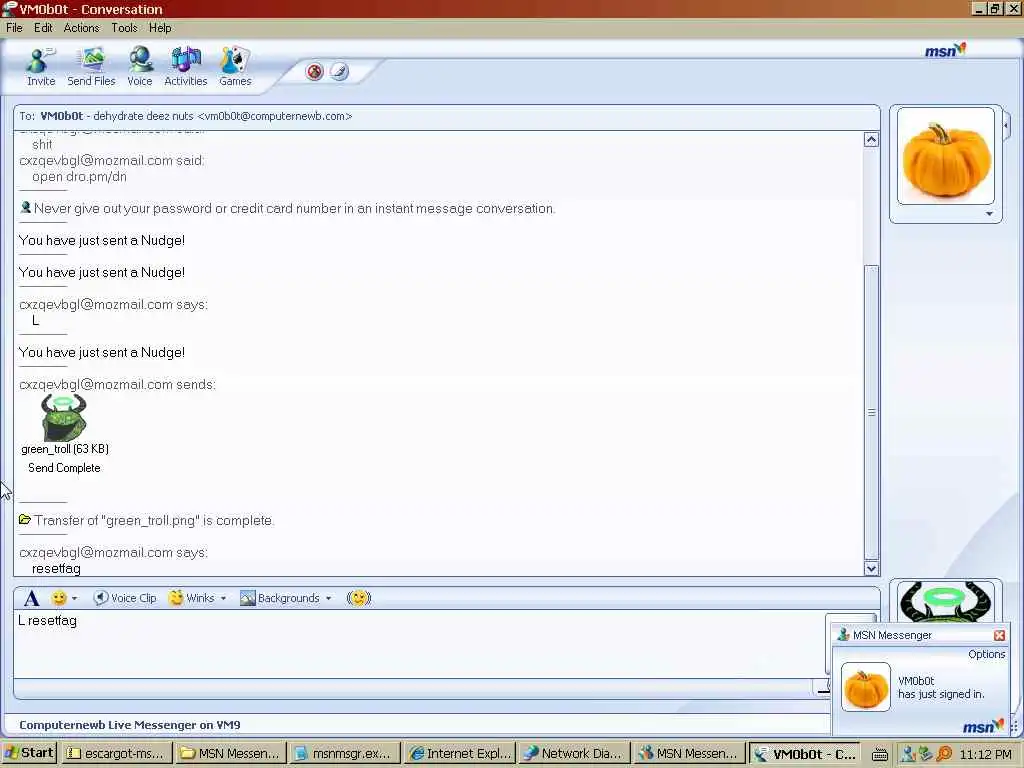Open the File menu

pyautogui.click(x=14, y=28)
